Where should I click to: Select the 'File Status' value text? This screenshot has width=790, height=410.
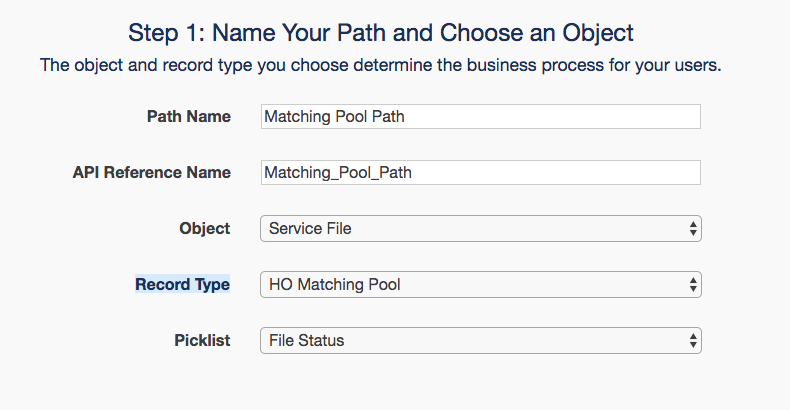pos(307,341)
